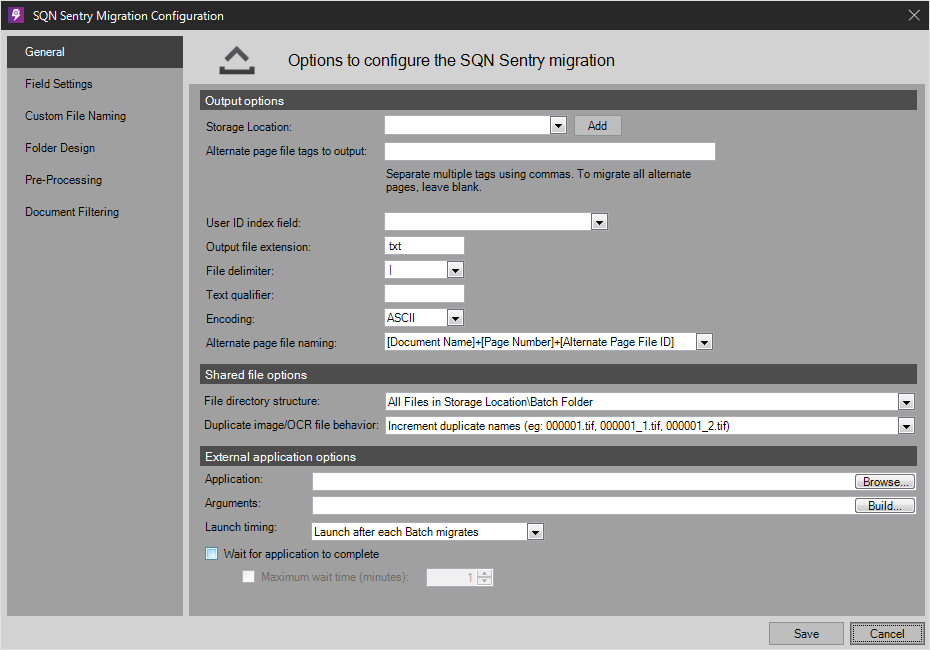Click the 'Options to configure the SQN Sentry migration' heading
Image resolution: width=930 pixels, height=650 pixels.
tap(451, 60)
